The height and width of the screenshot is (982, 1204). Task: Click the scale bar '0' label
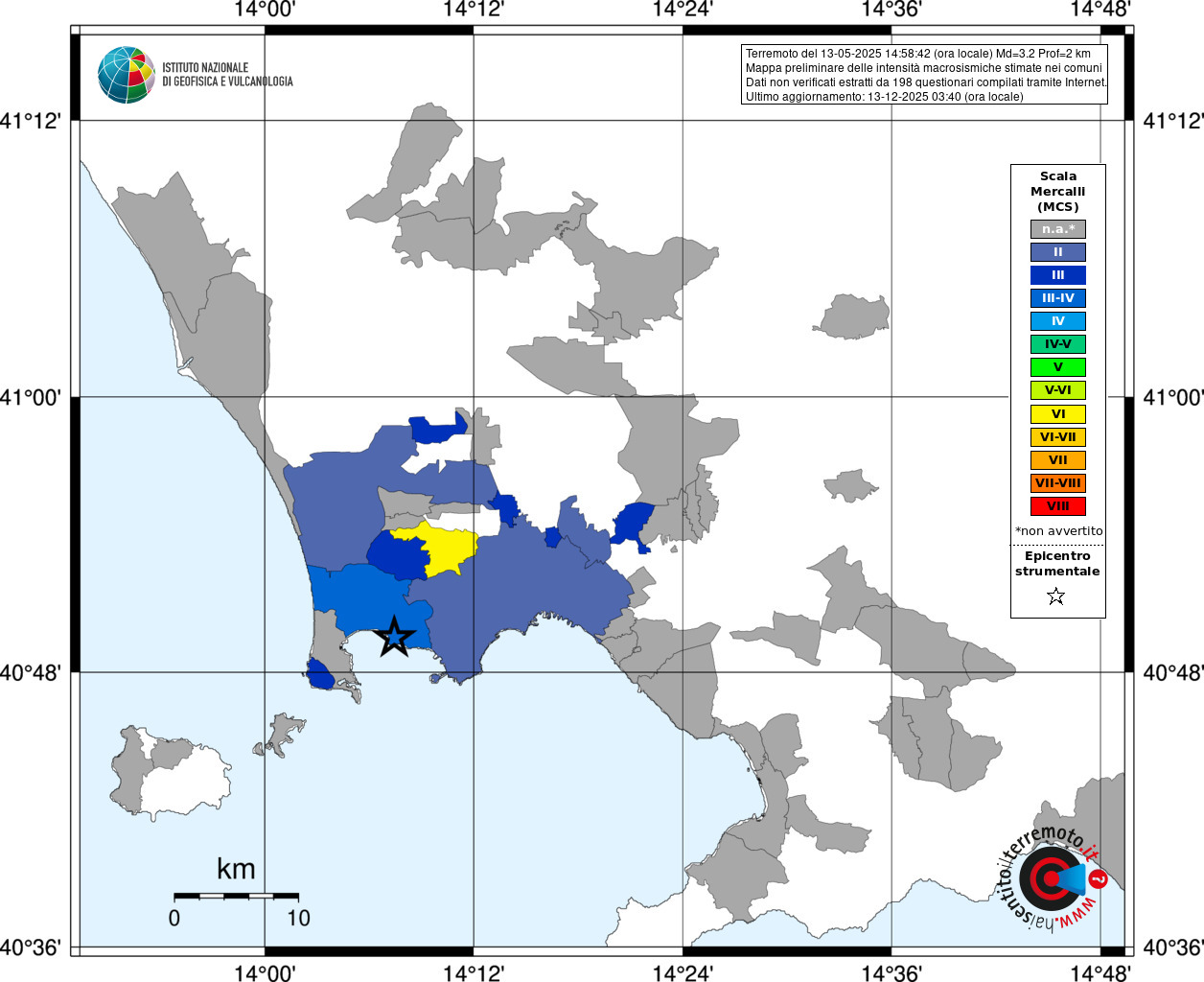tap(174, 918)
